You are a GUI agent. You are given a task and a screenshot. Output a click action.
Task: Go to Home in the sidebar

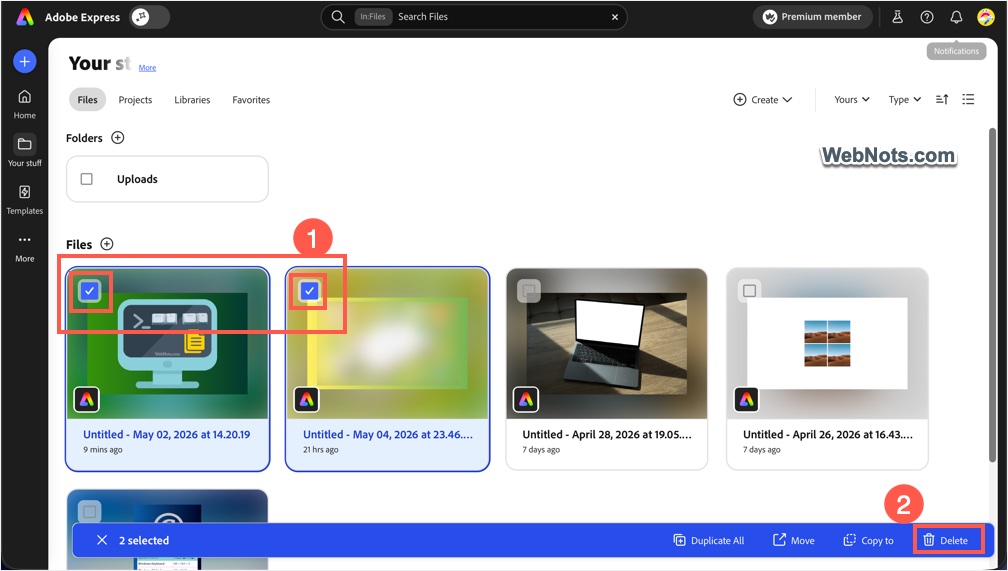(24, 104)
